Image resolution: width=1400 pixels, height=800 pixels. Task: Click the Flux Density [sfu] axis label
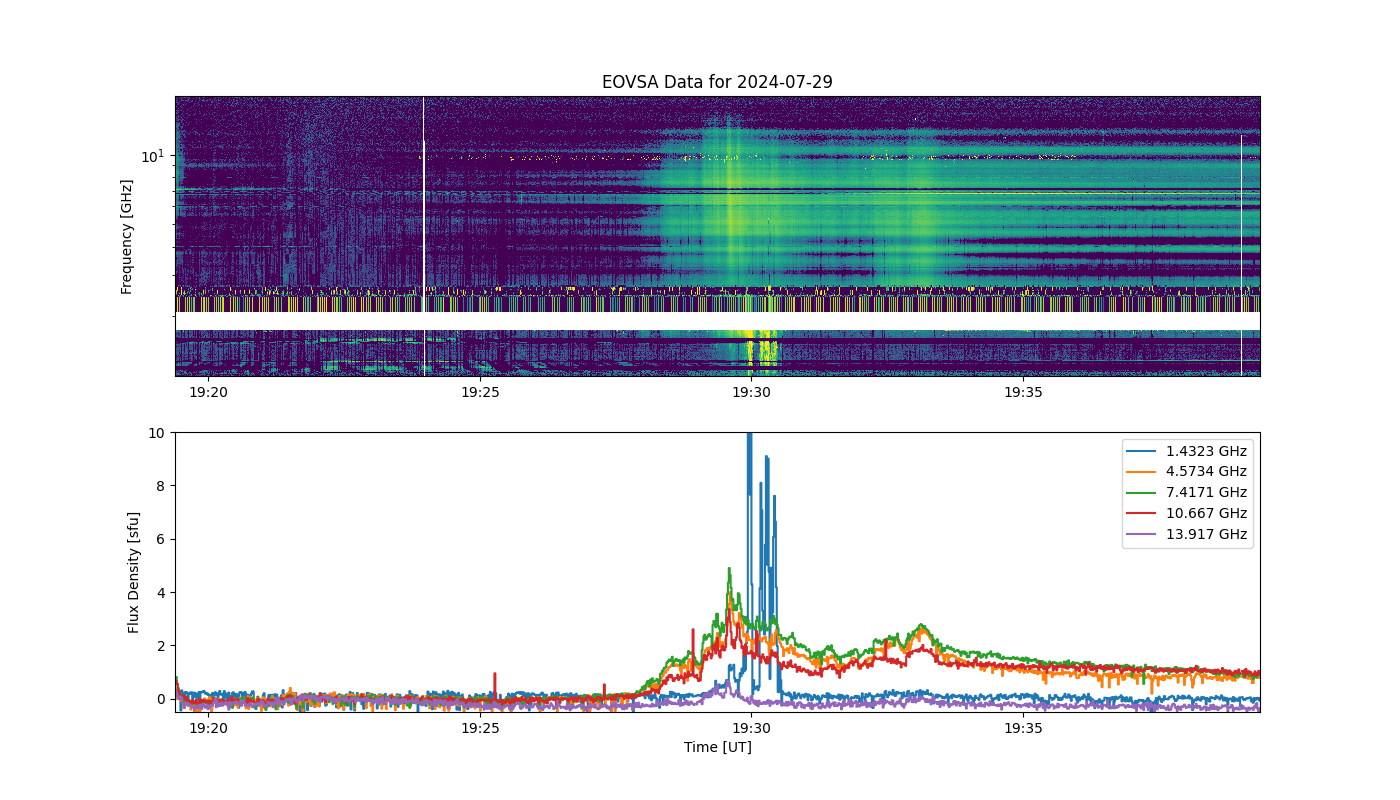tap(133, 572)
